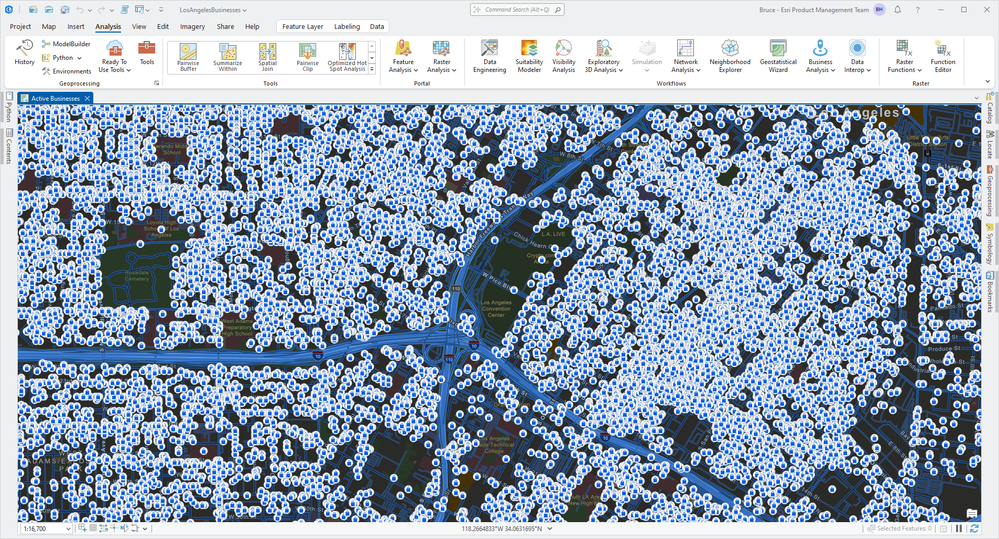The width and height of the screenshot is (999, 539).
Task: Open the Summarize Within tool
Action: coord(227,57)
